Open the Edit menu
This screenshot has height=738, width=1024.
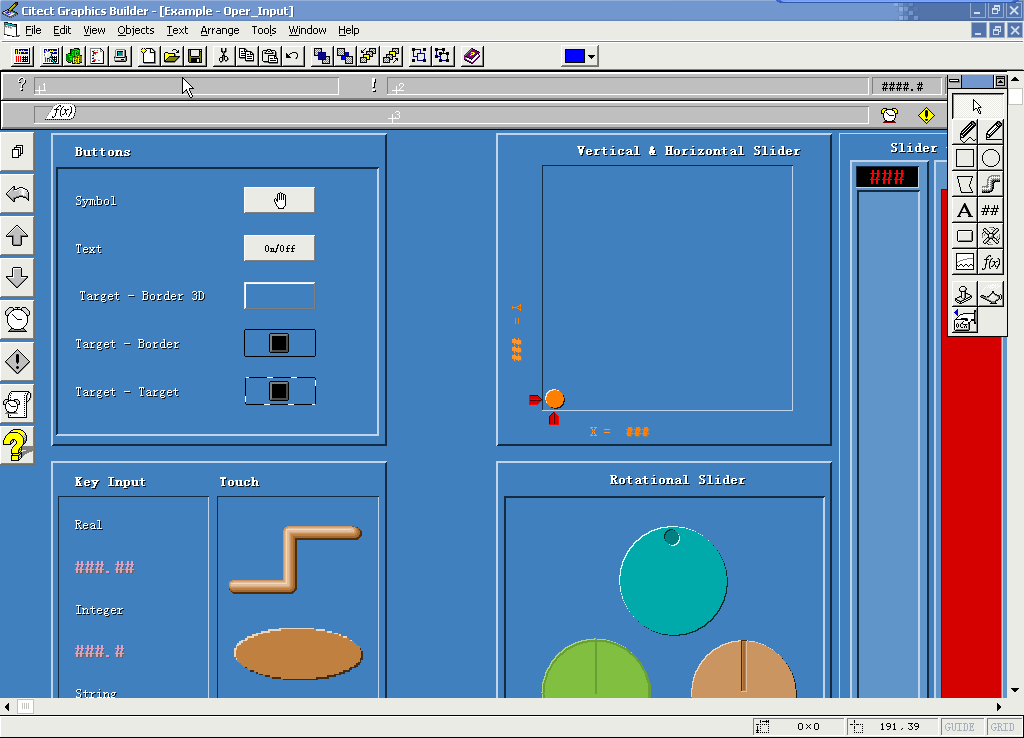click(x=62, y=30)
